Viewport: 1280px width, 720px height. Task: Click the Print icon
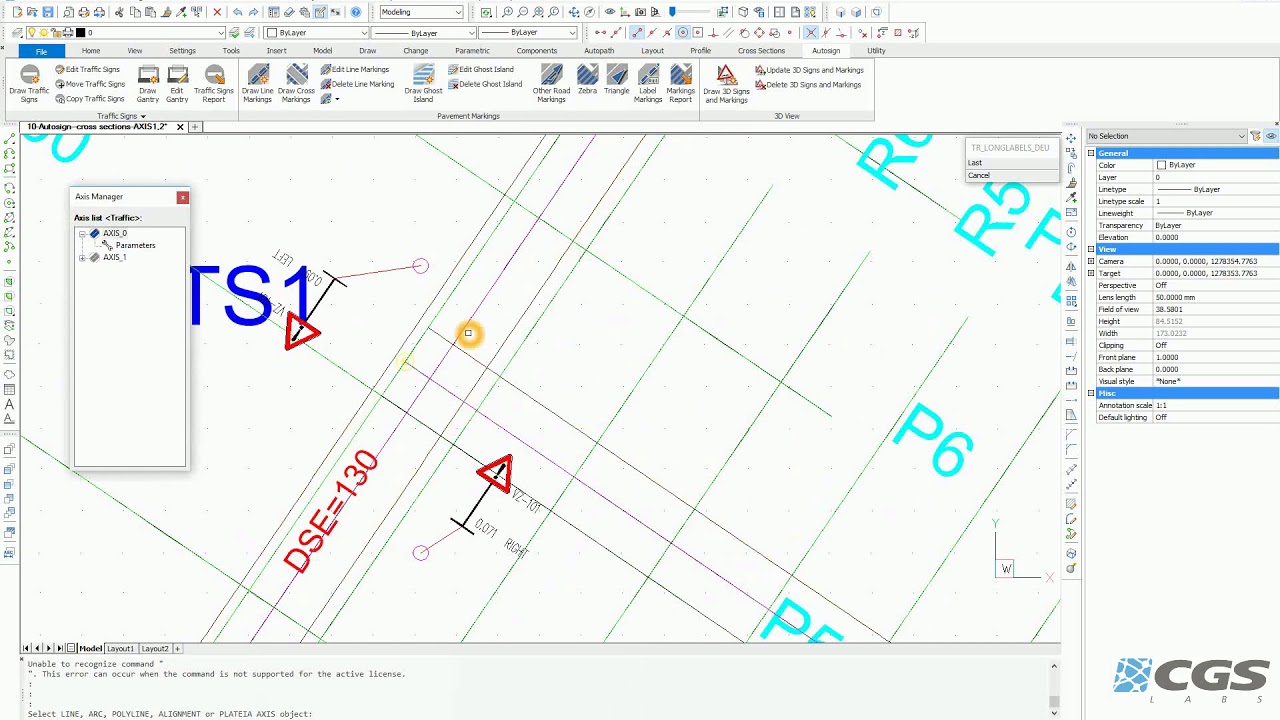[x=84, y=12]
